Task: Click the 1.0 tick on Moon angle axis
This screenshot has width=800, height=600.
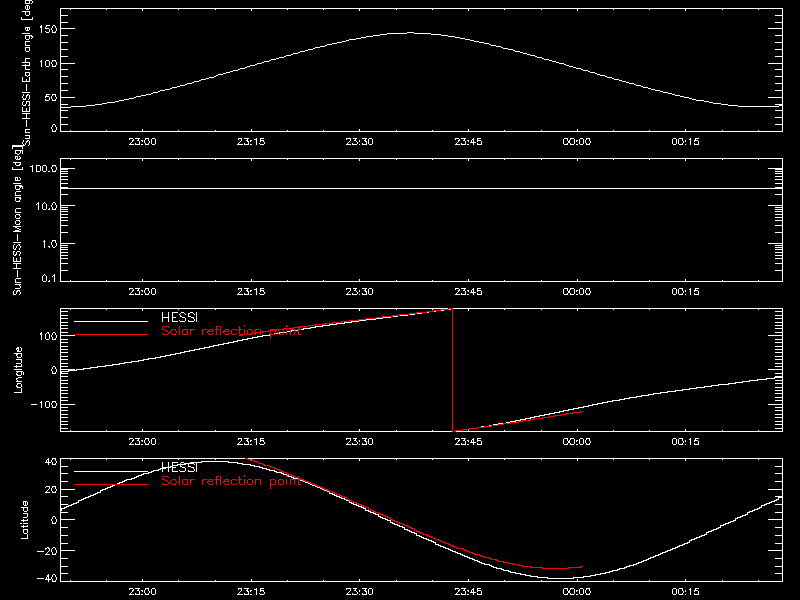Action: tap(49, 244)
